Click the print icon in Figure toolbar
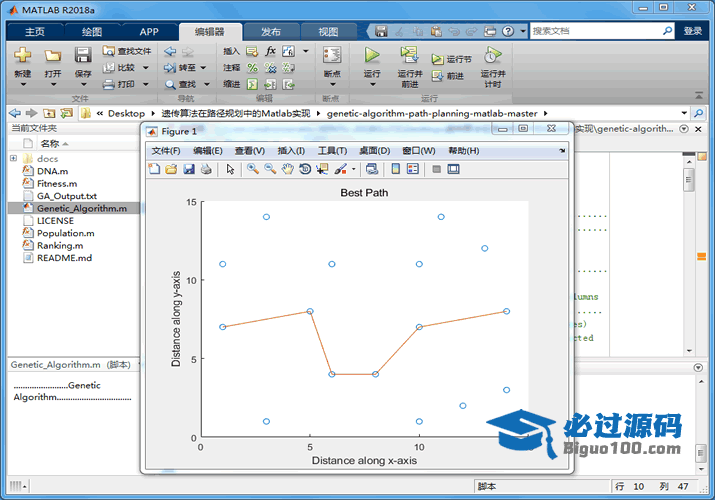 (x=205, y=169)
